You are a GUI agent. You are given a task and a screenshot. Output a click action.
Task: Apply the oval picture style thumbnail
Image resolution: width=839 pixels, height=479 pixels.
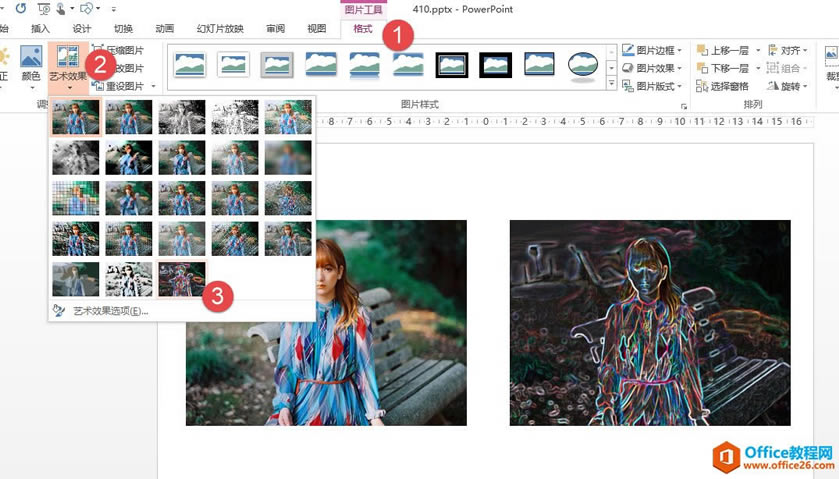pyautogui.click(x=582, y=66)
